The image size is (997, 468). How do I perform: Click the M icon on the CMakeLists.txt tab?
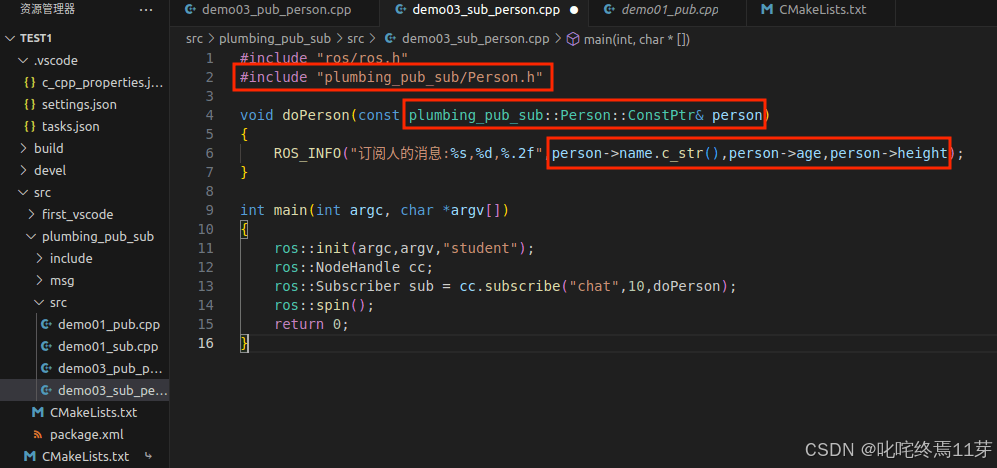pos(767,10)
